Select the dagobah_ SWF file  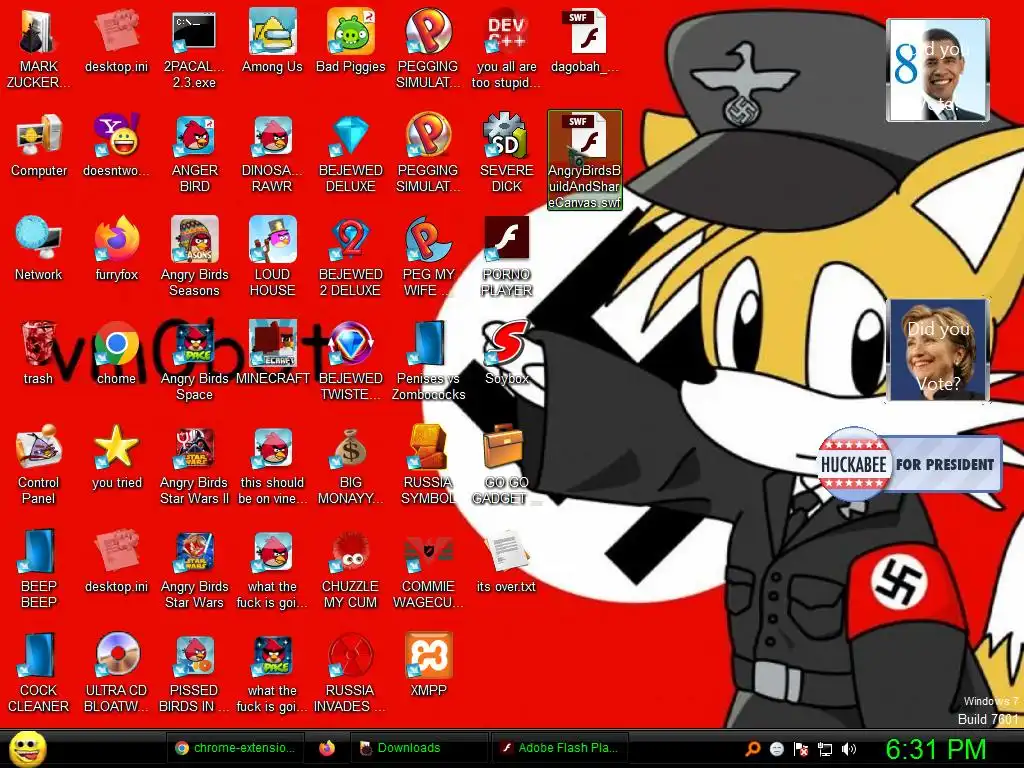[584, 40]
